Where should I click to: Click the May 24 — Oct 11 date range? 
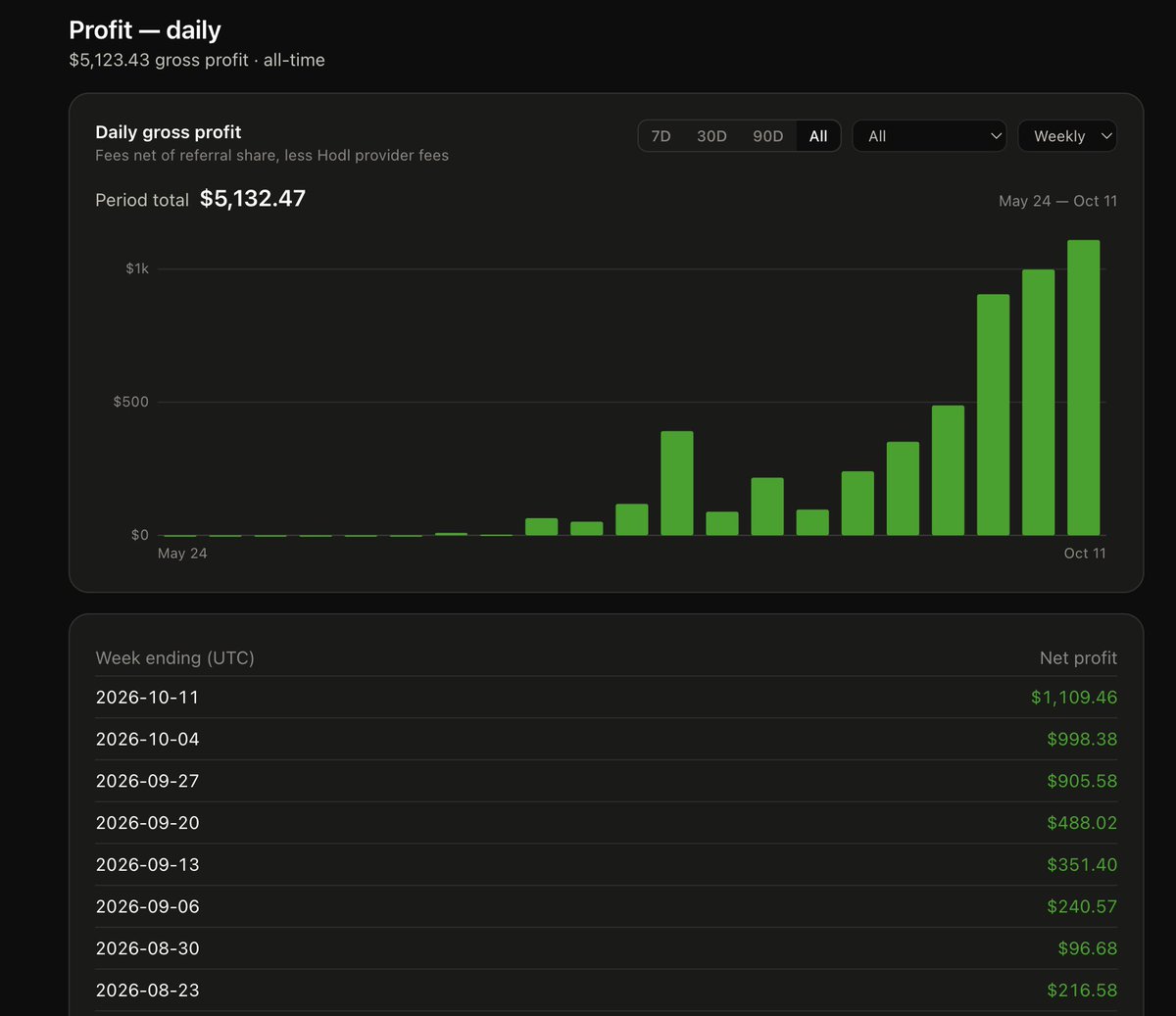pyautogui.click(x=1057, y=201)
